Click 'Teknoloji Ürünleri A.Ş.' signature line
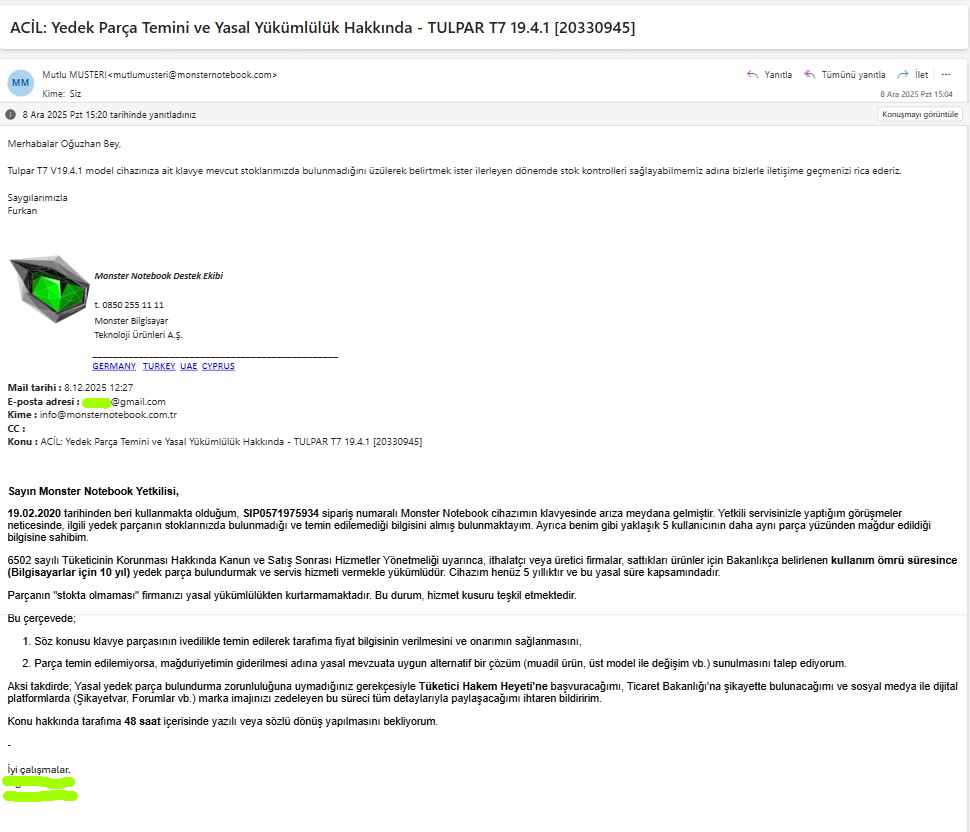 138,335
